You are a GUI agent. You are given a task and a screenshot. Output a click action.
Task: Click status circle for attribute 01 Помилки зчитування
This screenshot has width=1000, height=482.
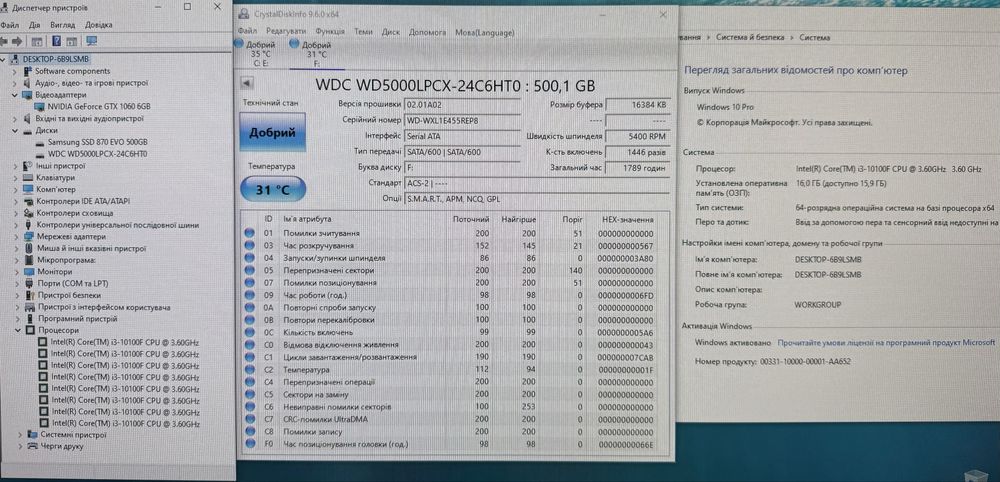point(249,233)
